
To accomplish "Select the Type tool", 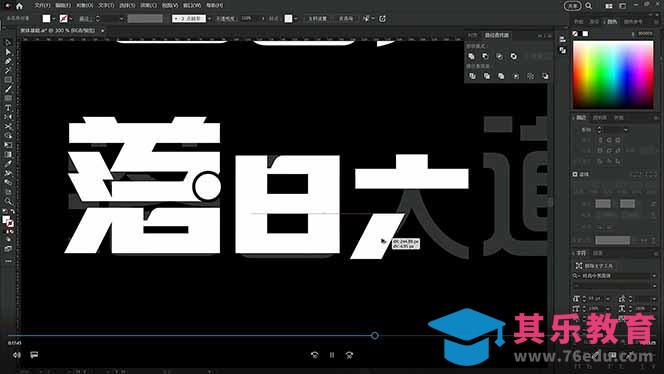I will (x=8, y=108).
